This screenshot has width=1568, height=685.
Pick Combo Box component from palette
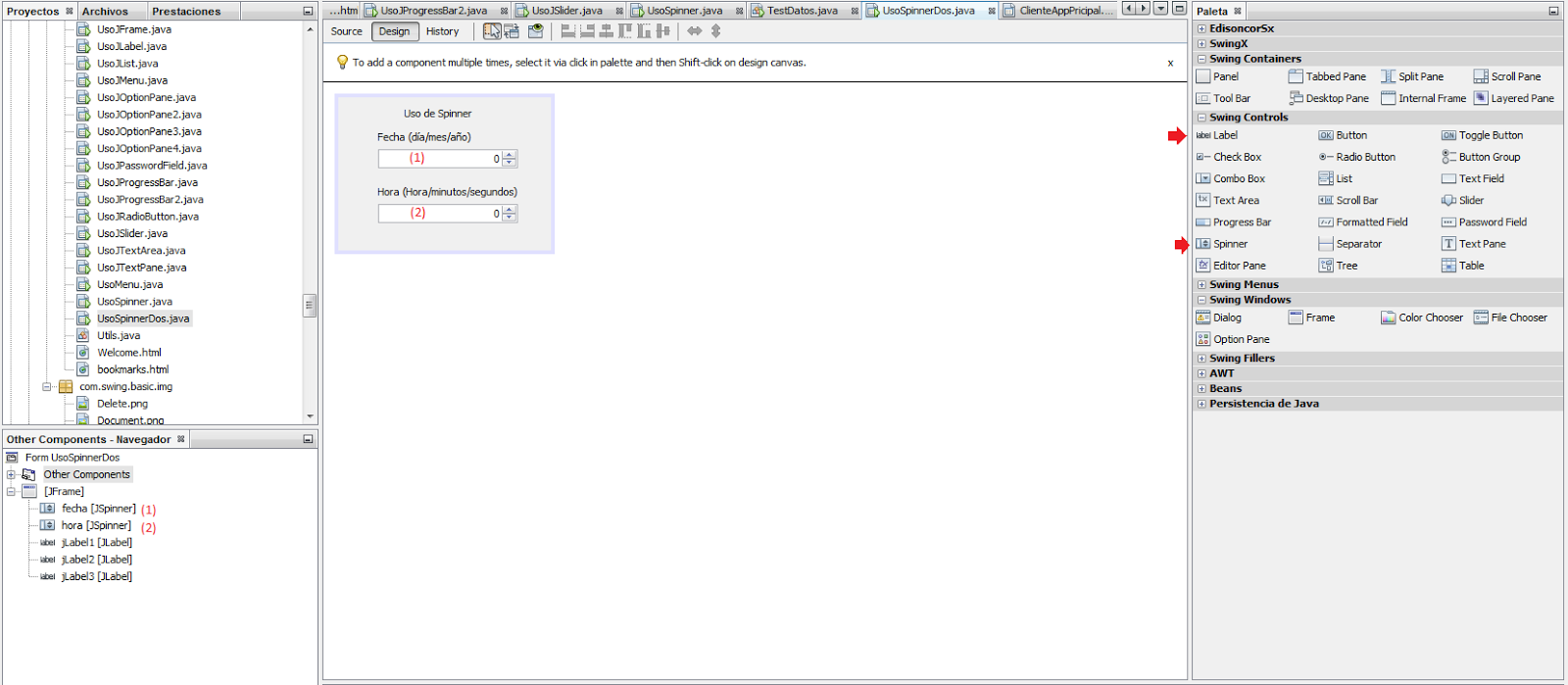coord(1231,178)
